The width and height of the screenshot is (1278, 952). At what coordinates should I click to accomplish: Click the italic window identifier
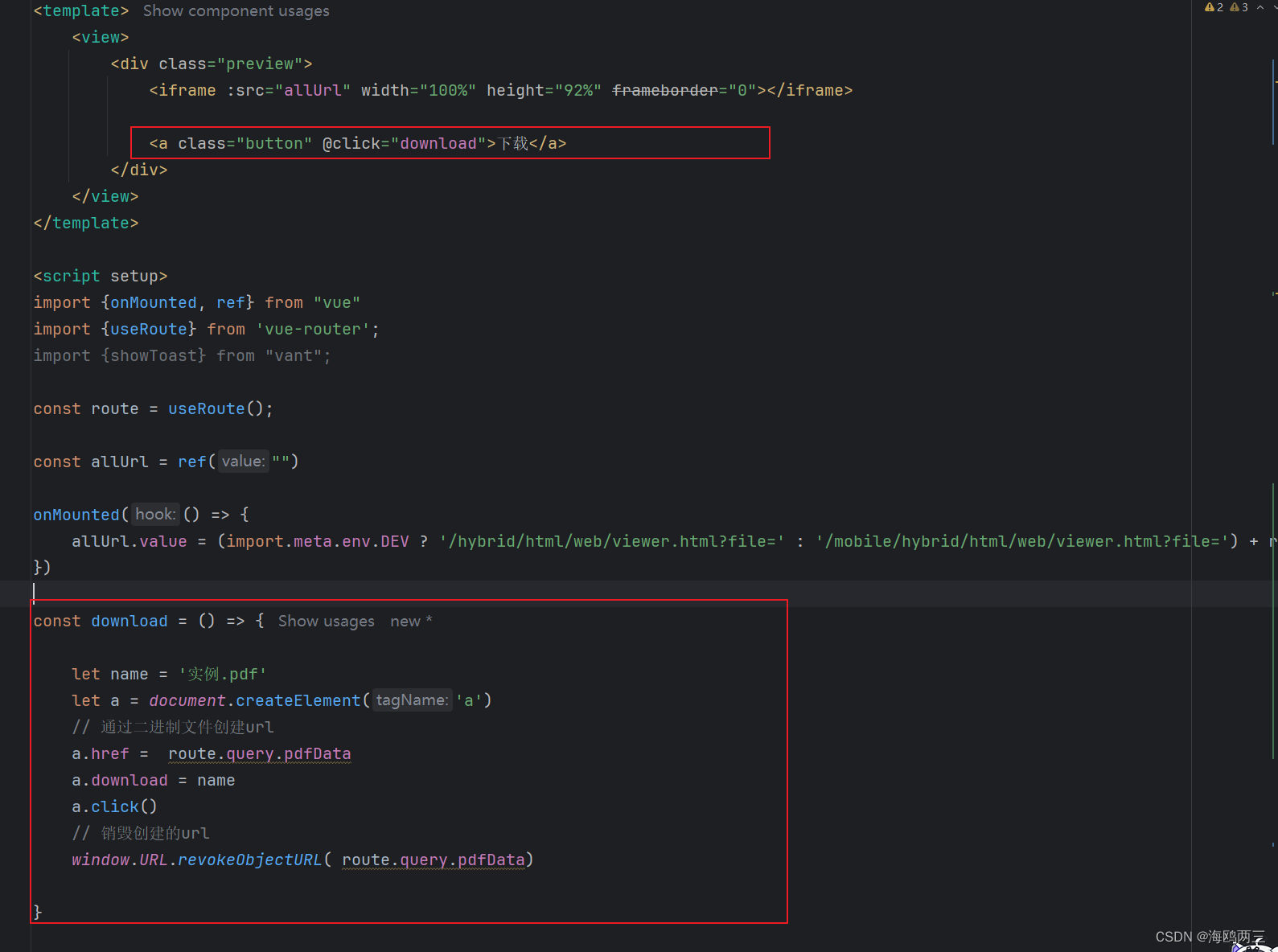pyautogui.click(x=101, y=860)
